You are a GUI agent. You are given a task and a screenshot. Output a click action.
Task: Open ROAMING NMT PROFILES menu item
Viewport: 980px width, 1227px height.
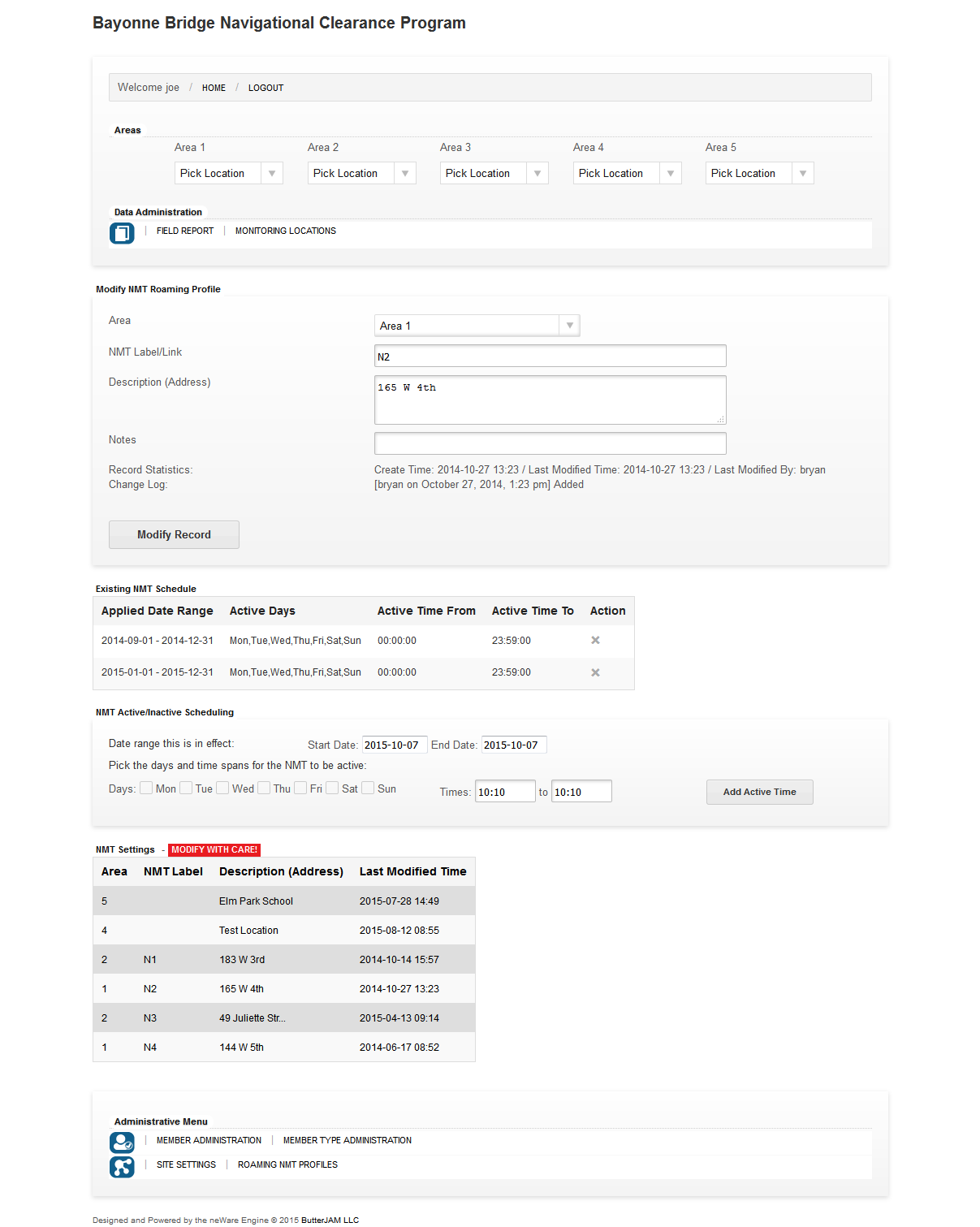pos(287,1164)
